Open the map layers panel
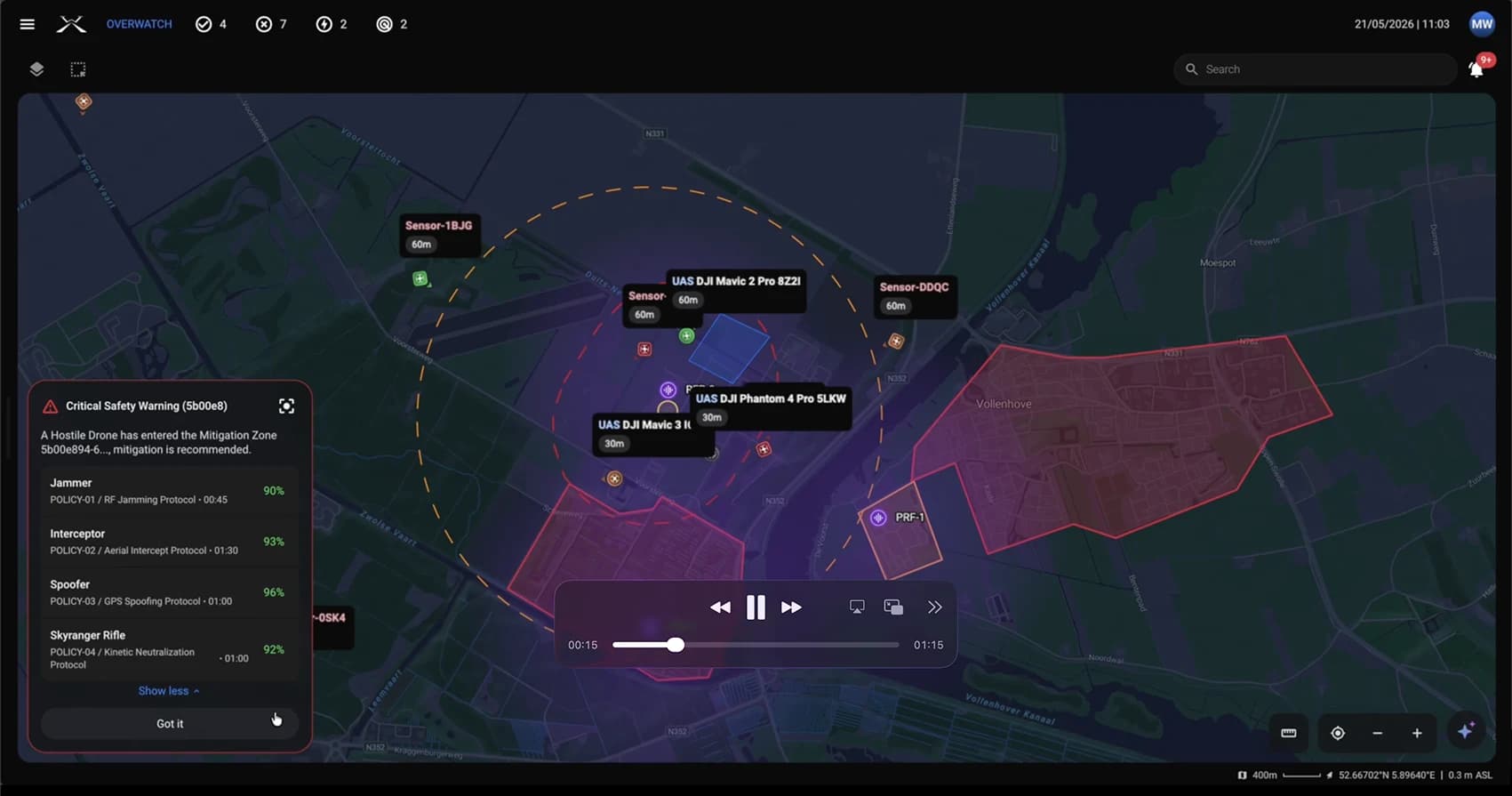Image resolution: width=1512 pixels, height=796 pixels. click(x=36, y=69)
